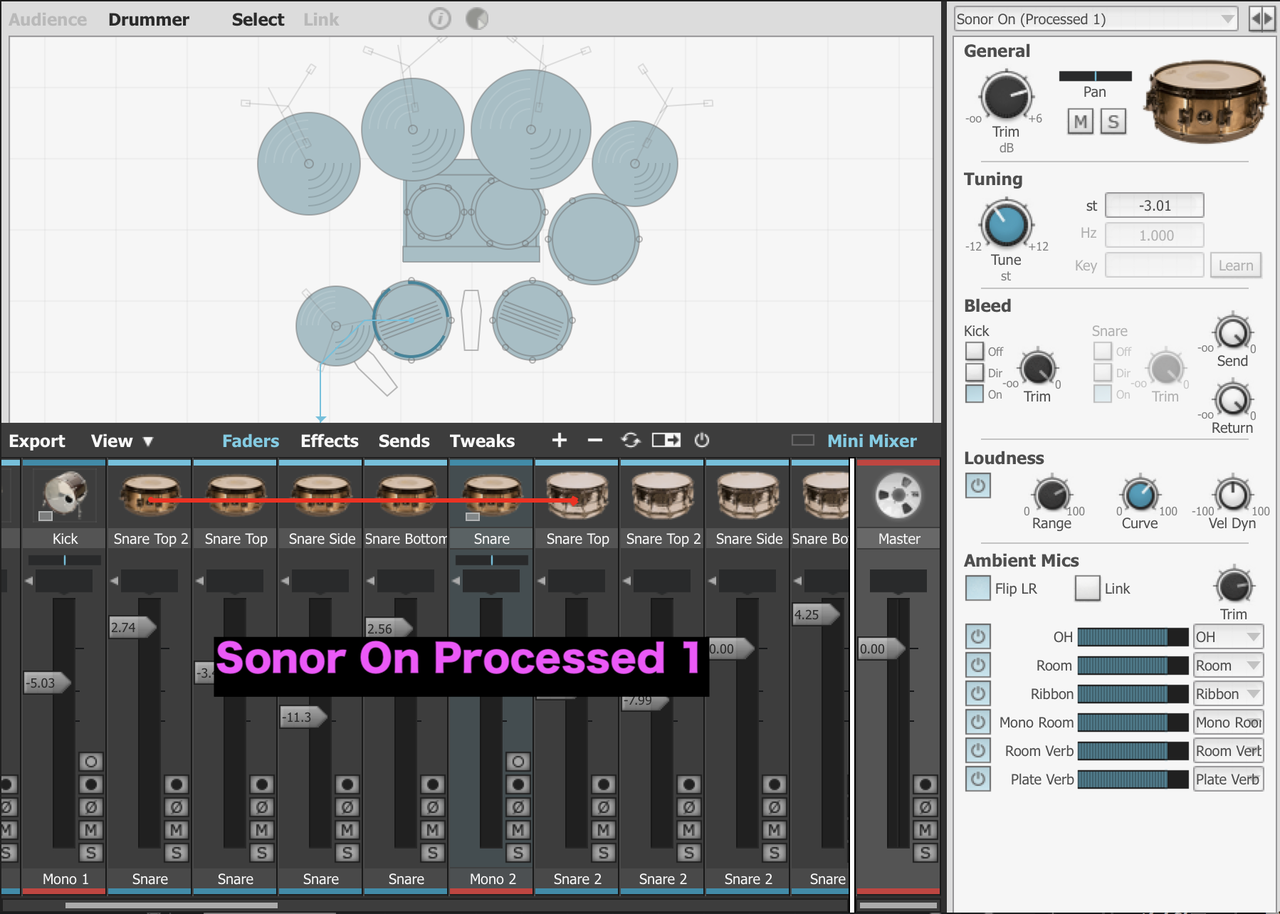Open the Room Verb routing dropdown
The height and width of the screenshot is (914, 1280).
click(x=1228, y=751)
